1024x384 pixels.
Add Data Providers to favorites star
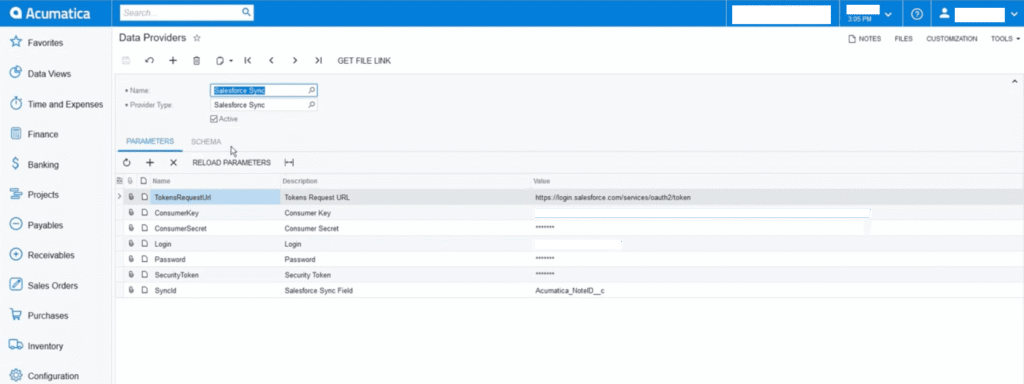tap(197, 39)
